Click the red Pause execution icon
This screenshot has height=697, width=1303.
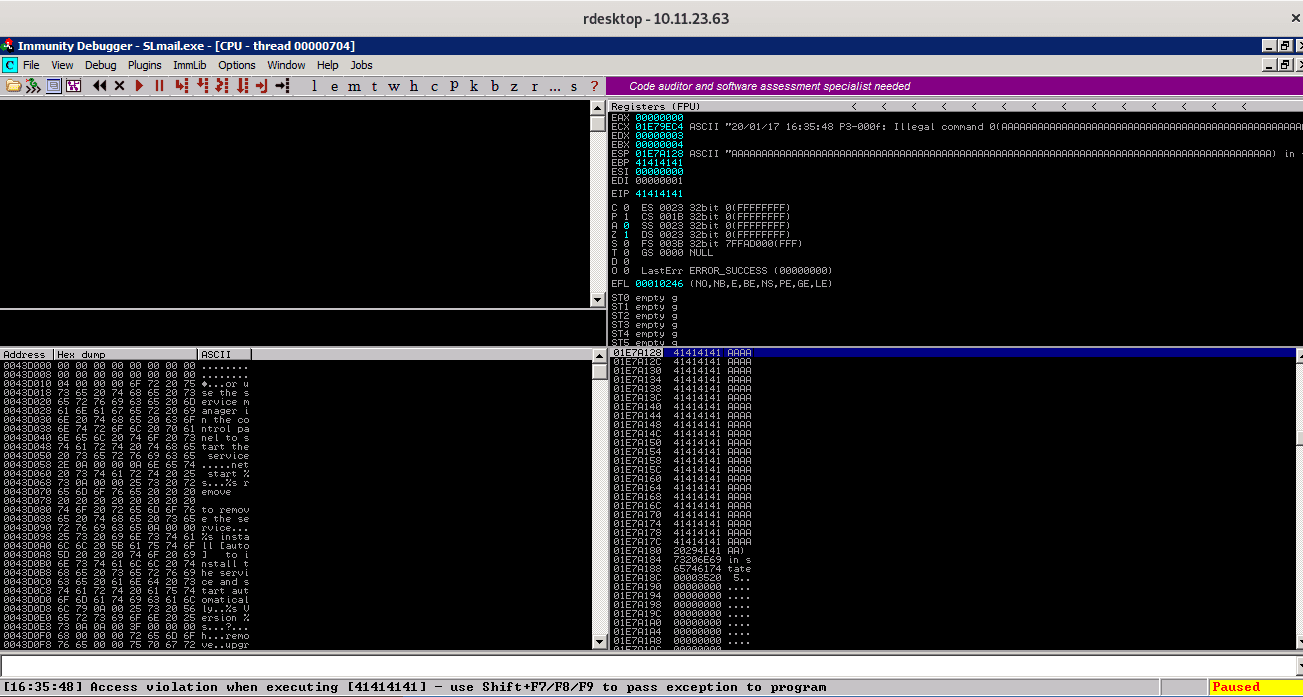(159, 86)
